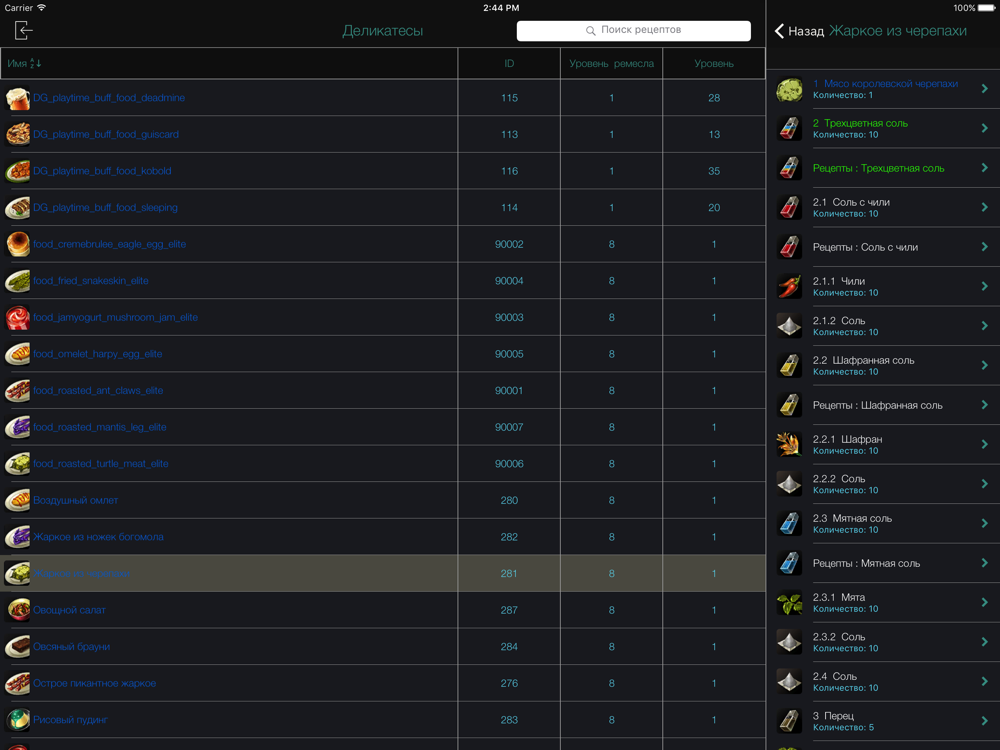This screenshot has height=750, width=1000.
Task: Select the food_fried_snakeskin_elite recipe name
Action: point(91,281)
